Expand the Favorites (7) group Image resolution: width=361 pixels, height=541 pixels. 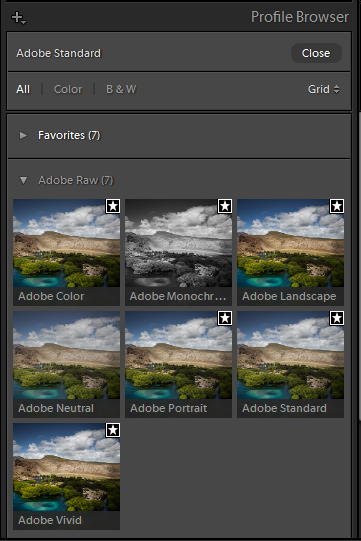tap(23, 135)
